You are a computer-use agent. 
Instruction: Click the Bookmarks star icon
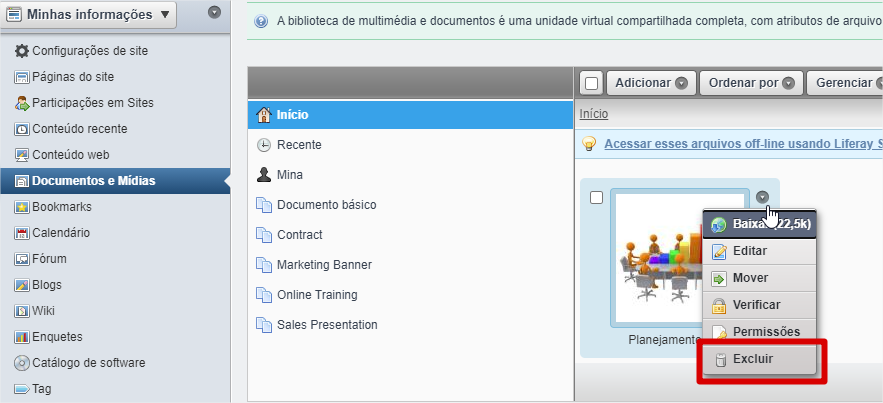point(22,207)
